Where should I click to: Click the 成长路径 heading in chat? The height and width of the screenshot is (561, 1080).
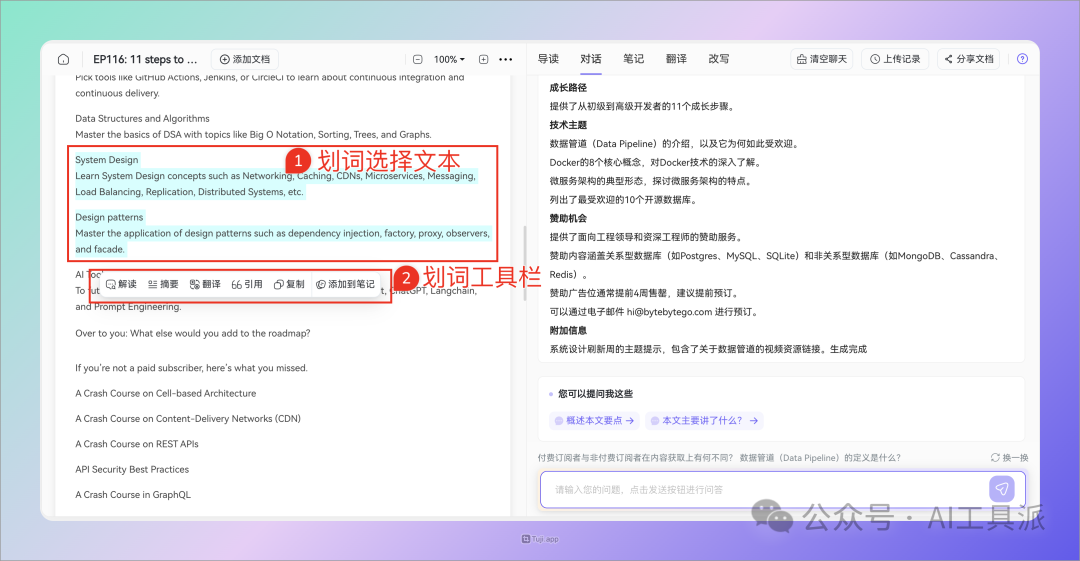tap(568, 88)
